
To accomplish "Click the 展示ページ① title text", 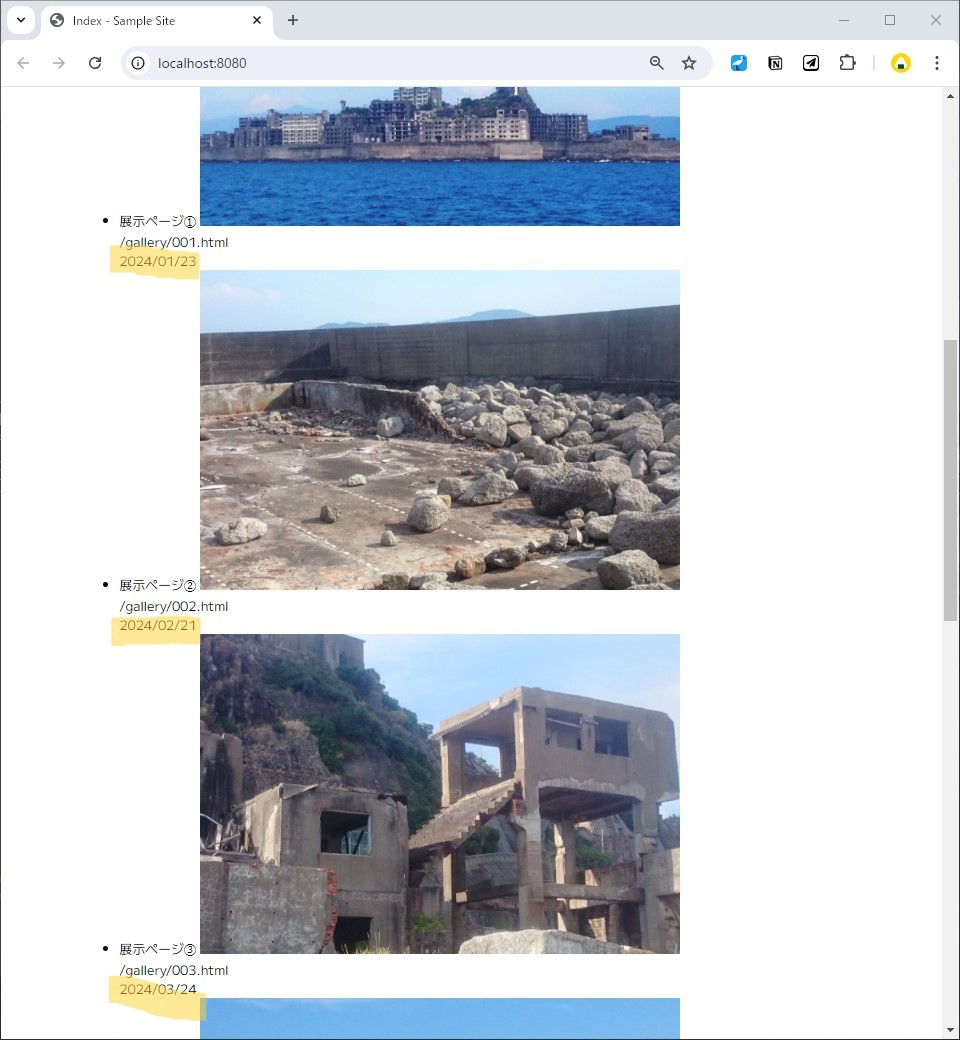I will [158, 221].
